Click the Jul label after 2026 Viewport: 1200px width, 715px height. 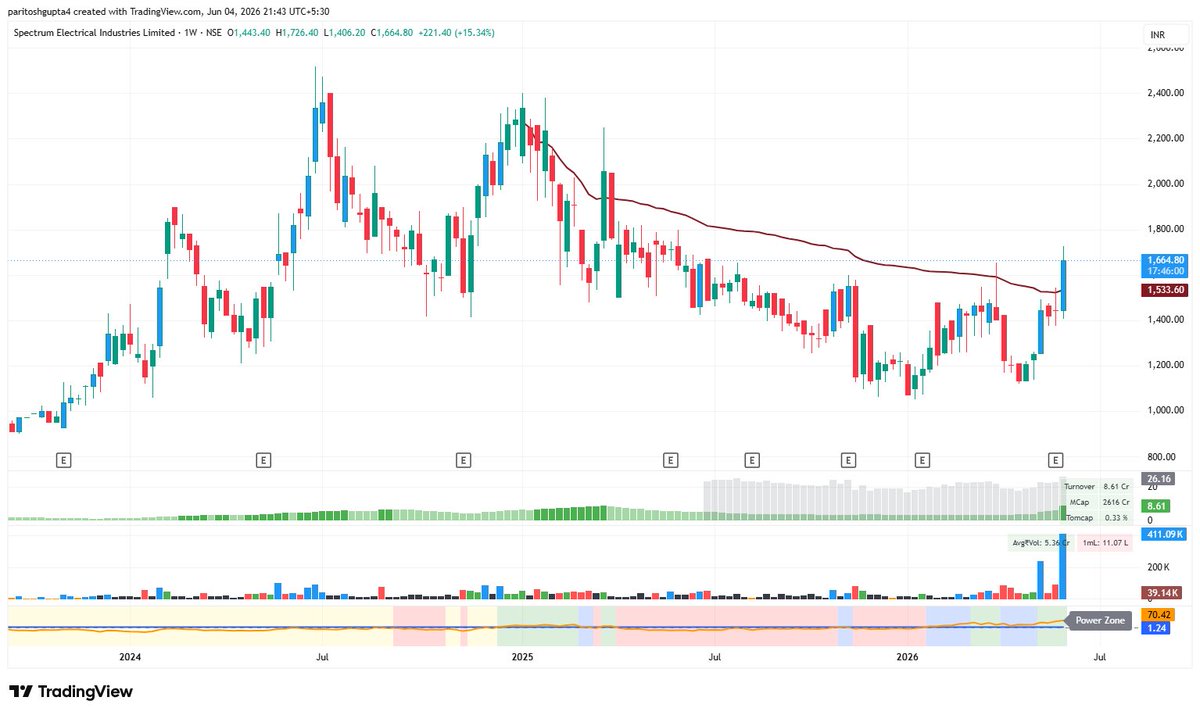point(1100,657)
